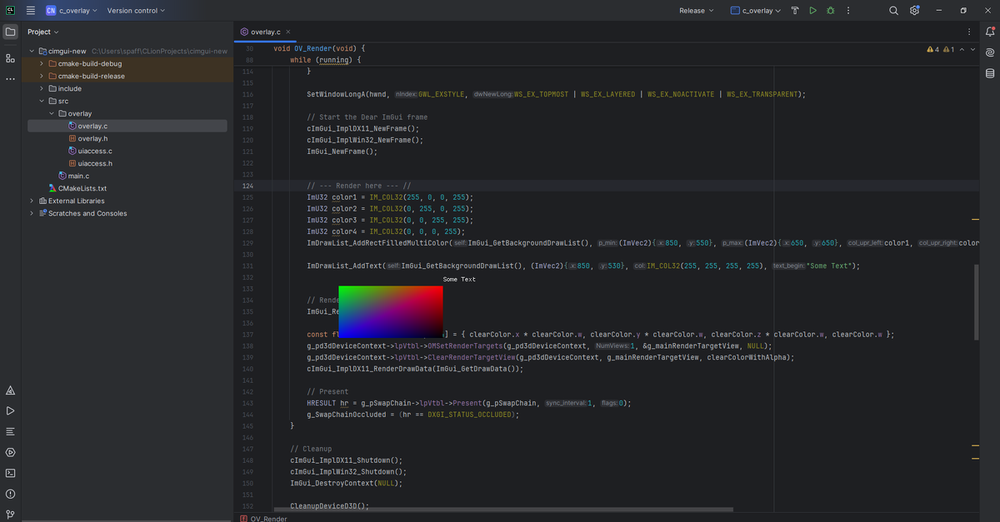Image resolution: width=1000 pixels, height=522 pixels.
Task: Show the Notifications panel
Action: [990, 32]
